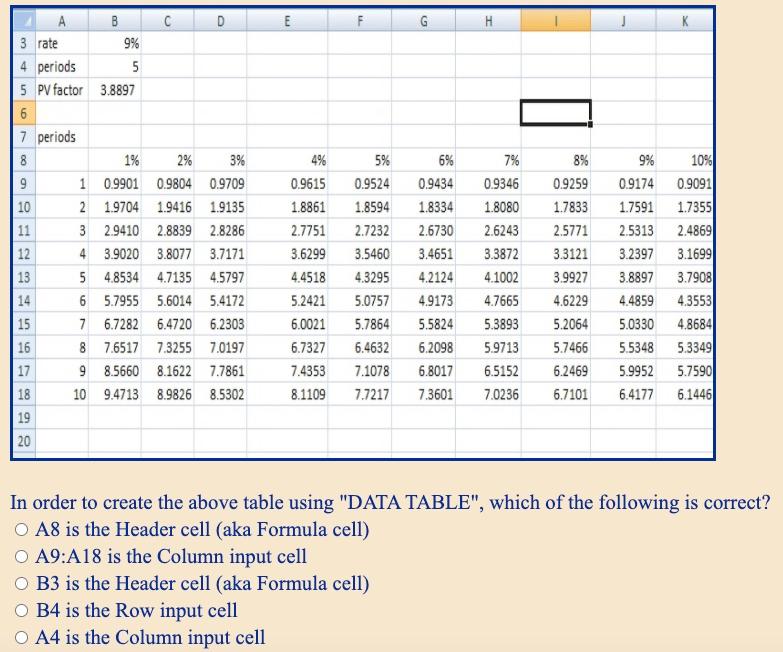This screenshot has width=783, height=652.
Task: Click period number 10 in column A
Action: click(x=62, y=394)
